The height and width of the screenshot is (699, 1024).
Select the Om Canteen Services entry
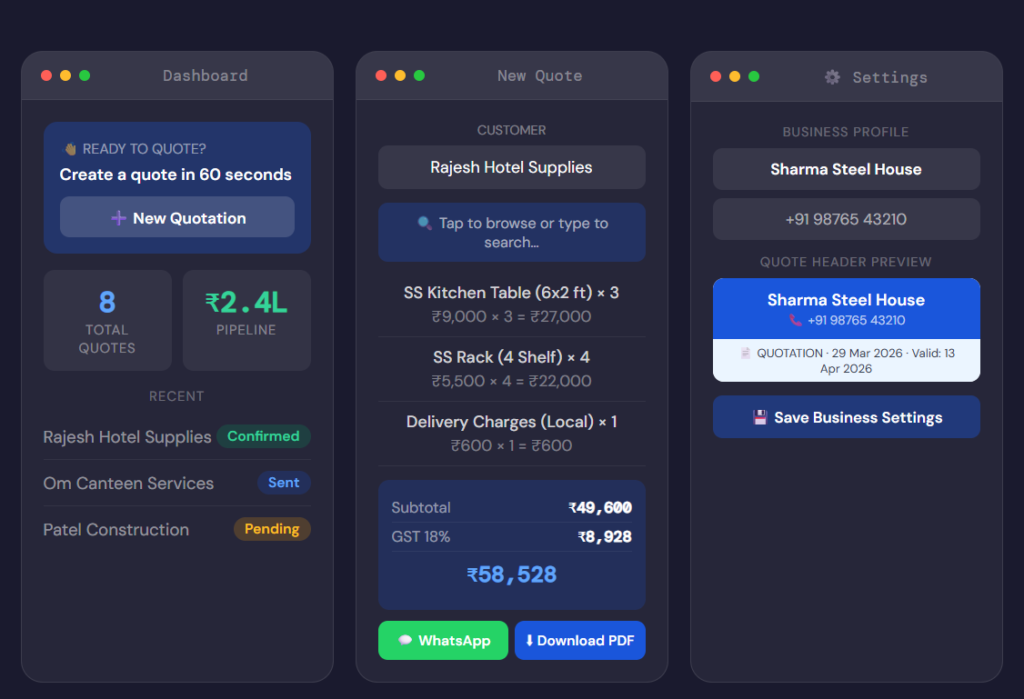(x=128, y=483)
